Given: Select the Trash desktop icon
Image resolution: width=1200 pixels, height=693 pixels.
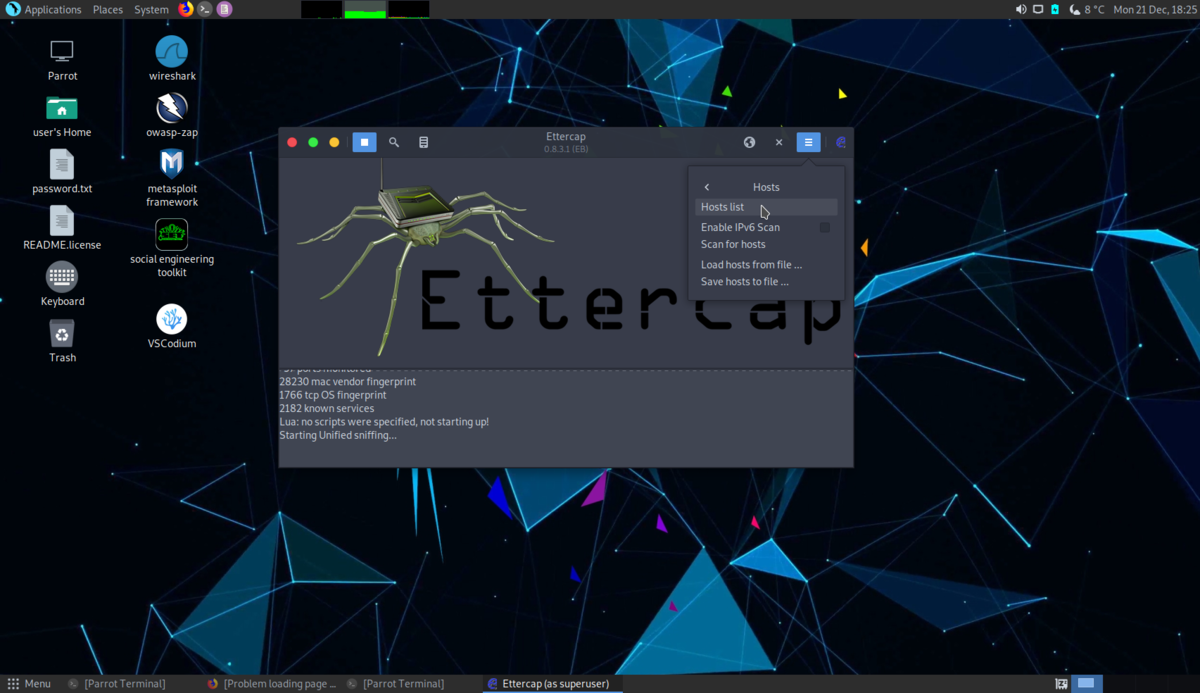Looking at the screenshot, I should tap(62, 341).
